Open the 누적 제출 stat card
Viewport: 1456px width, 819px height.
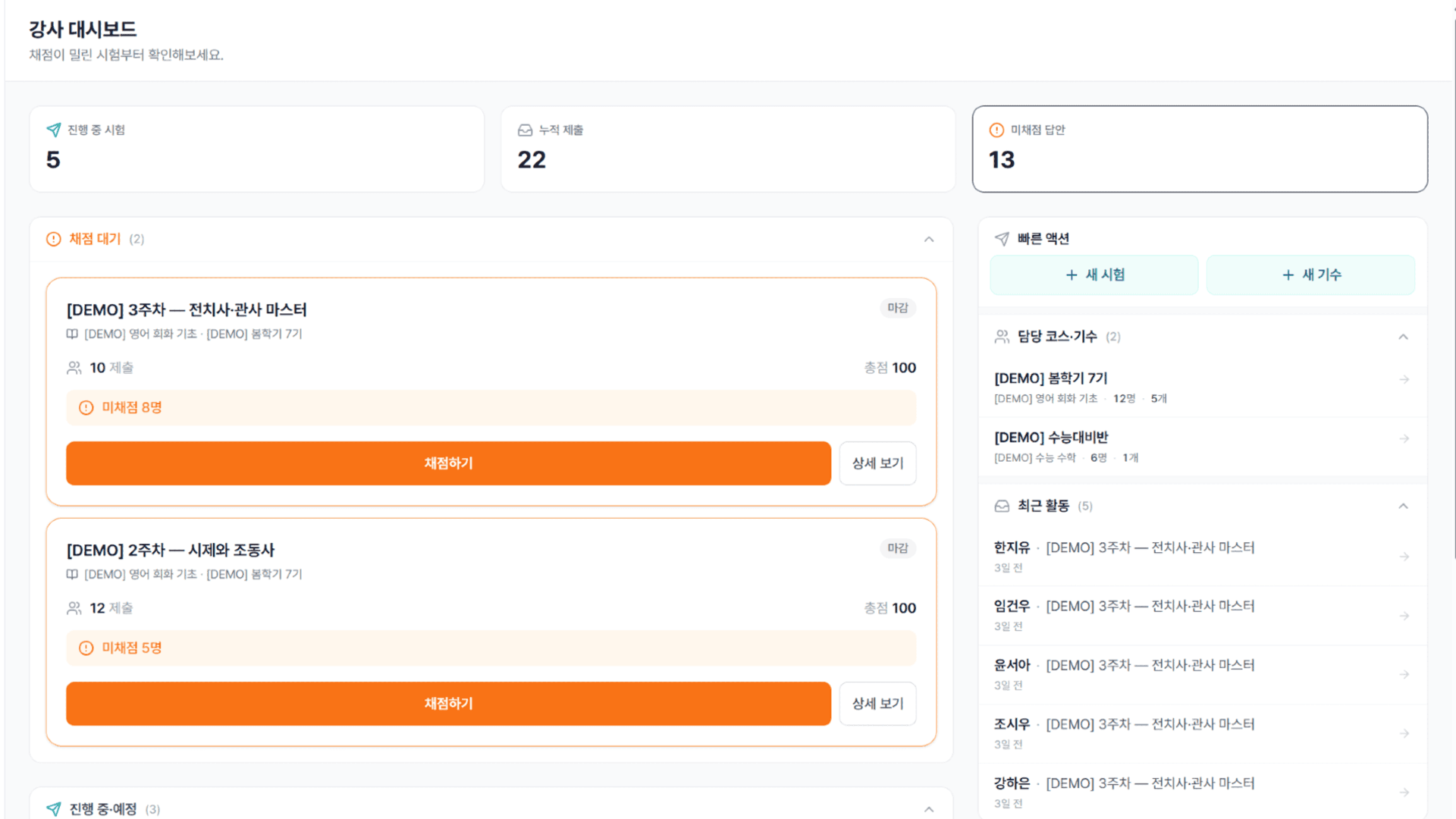[728, 149]
